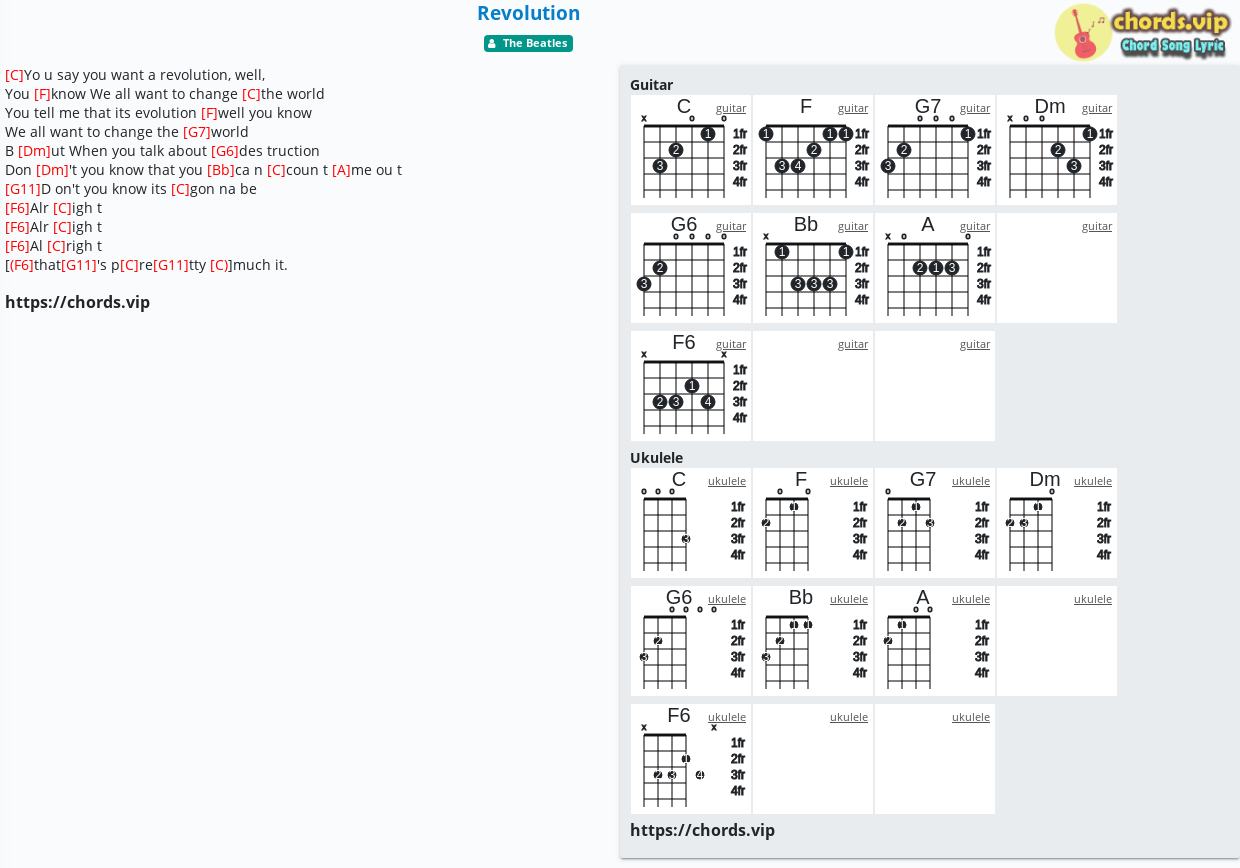This screenshot has height=868, width=1240.
Task: Click the user icon in The Beatles tag
Action: click(492, 44)
